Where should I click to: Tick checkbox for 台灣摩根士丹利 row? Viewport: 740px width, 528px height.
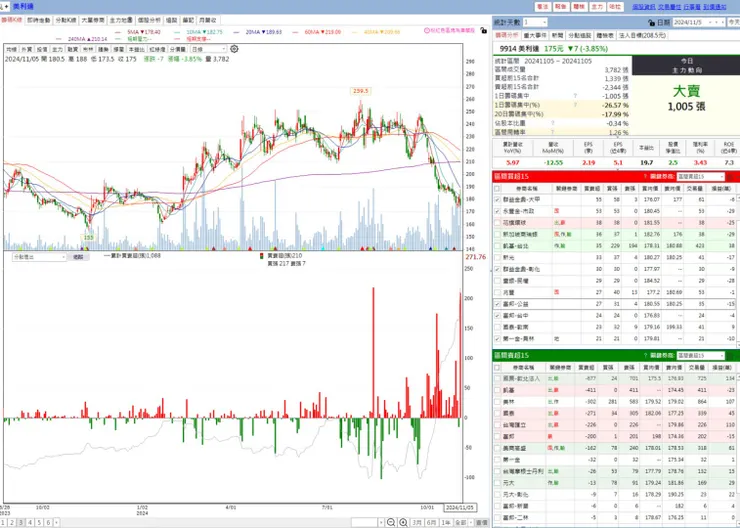click(x=497, y=471)
